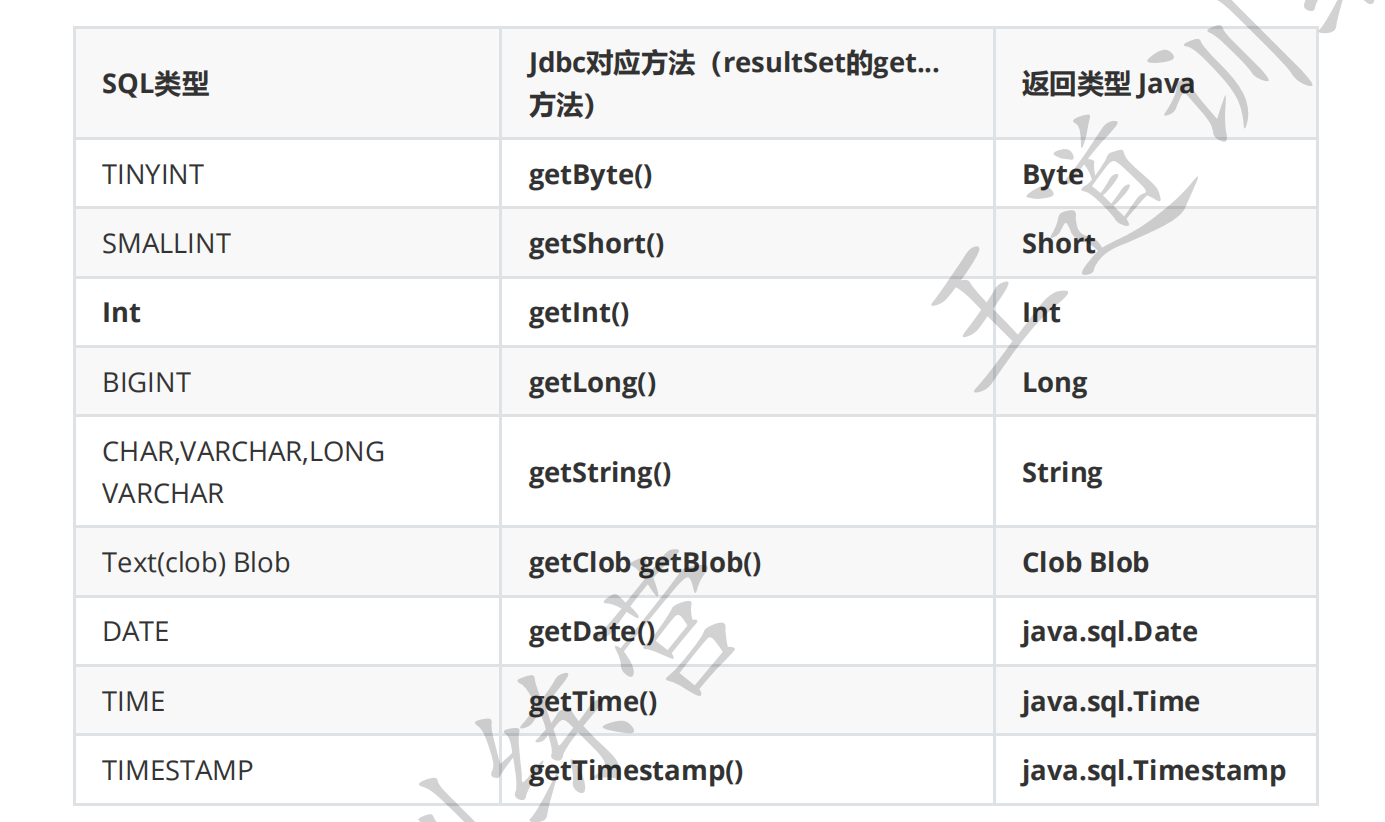Select the 'Text(clob) Blob' cell
The width and height of the screenshot is (1385, 822).
pyautogui.click(x=287, y=562)
